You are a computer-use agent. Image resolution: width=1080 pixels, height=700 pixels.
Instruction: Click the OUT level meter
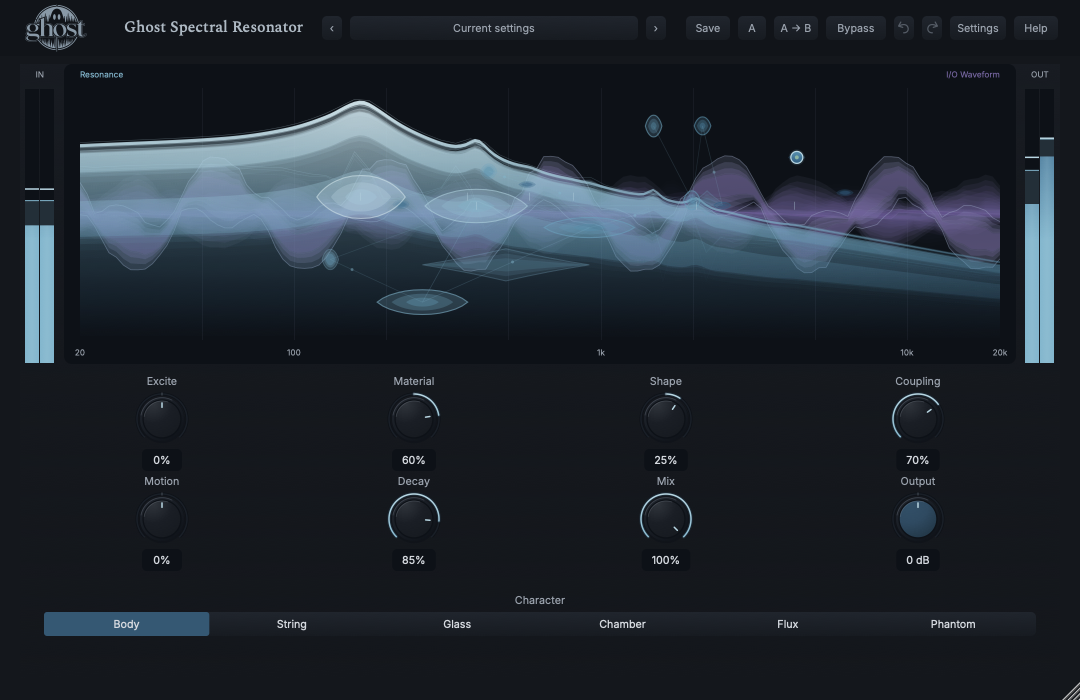click(x=1039, y=225)
